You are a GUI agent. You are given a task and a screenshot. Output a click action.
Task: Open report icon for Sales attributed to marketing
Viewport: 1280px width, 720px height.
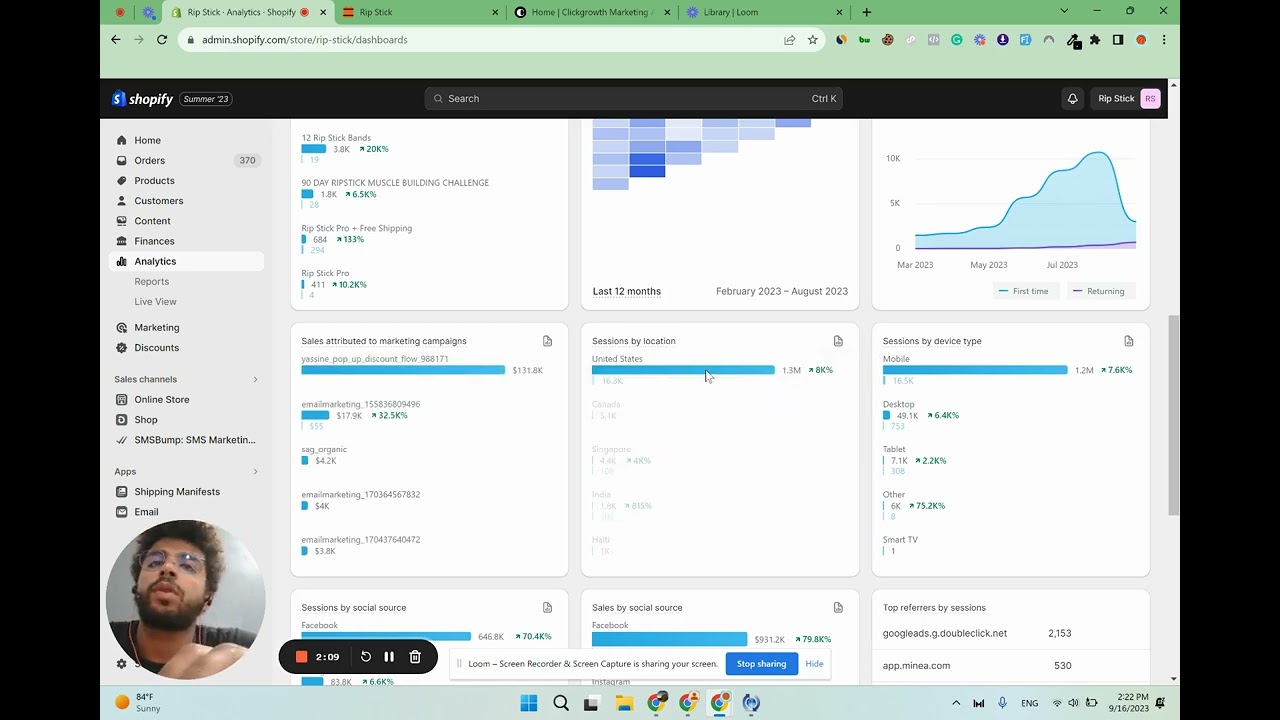[547, 341]
